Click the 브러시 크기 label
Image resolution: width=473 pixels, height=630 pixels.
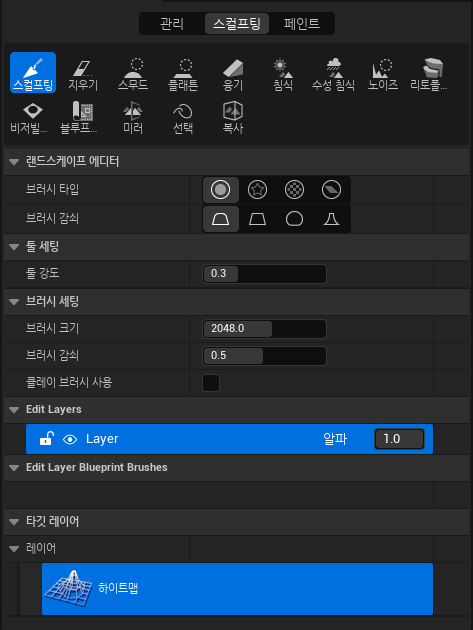pos(52,328)
